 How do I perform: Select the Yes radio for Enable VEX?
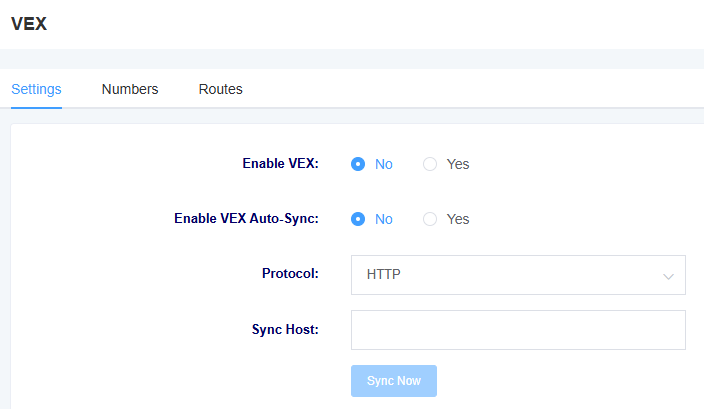pos(430,164)
